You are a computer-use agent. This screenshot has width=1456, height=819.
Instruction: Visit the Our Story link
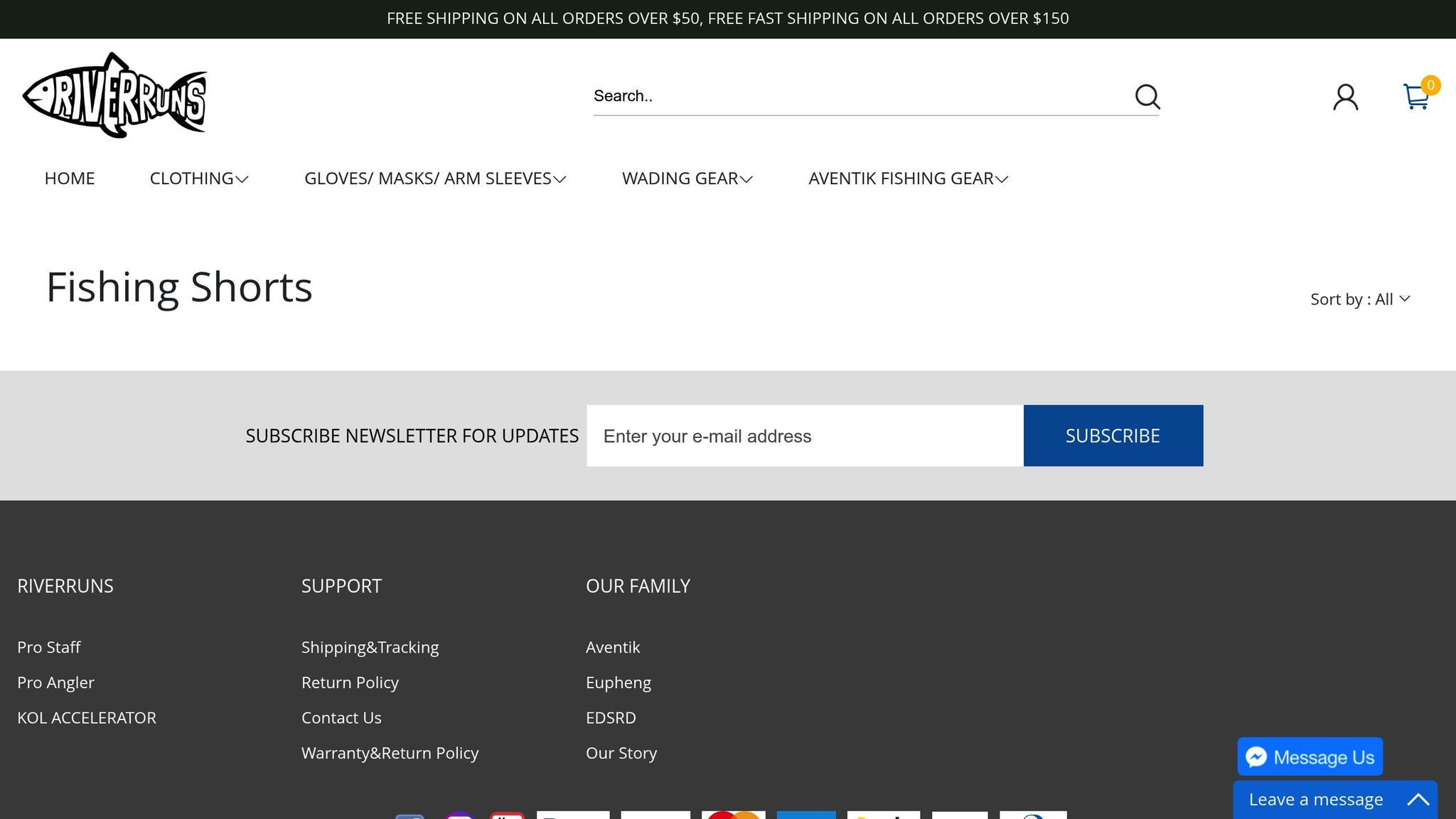tap(621, 753)
